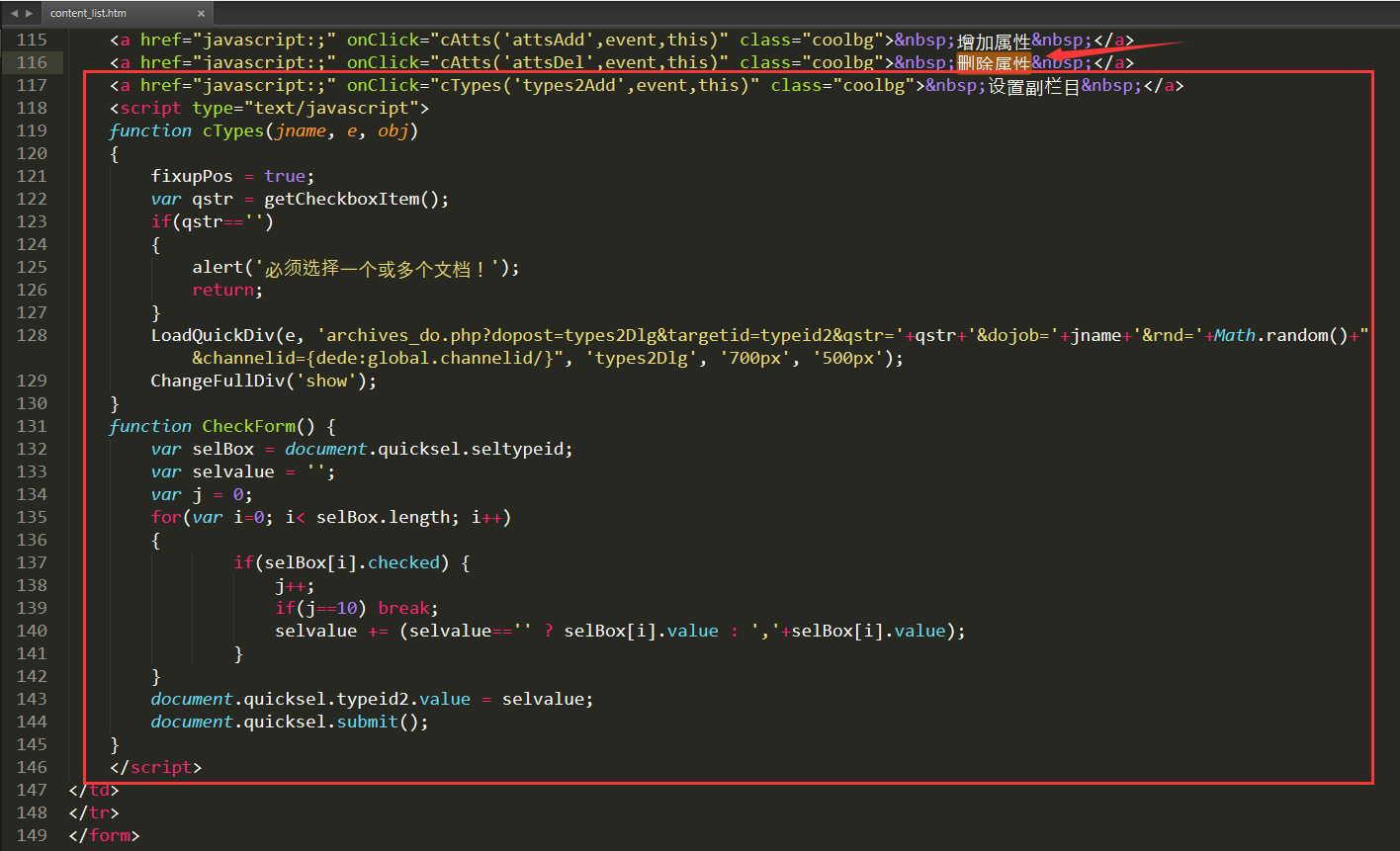1400x851 pixels.
Task: Click the next tab arrow
Action: [x=29, y=14]
